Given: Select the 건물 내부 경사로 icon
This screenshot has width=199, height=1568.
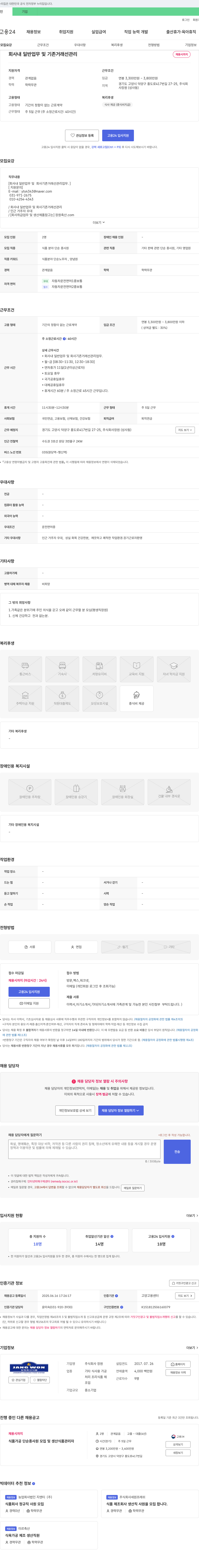Looking at the screenshot, I should click(x=169, y=792).
